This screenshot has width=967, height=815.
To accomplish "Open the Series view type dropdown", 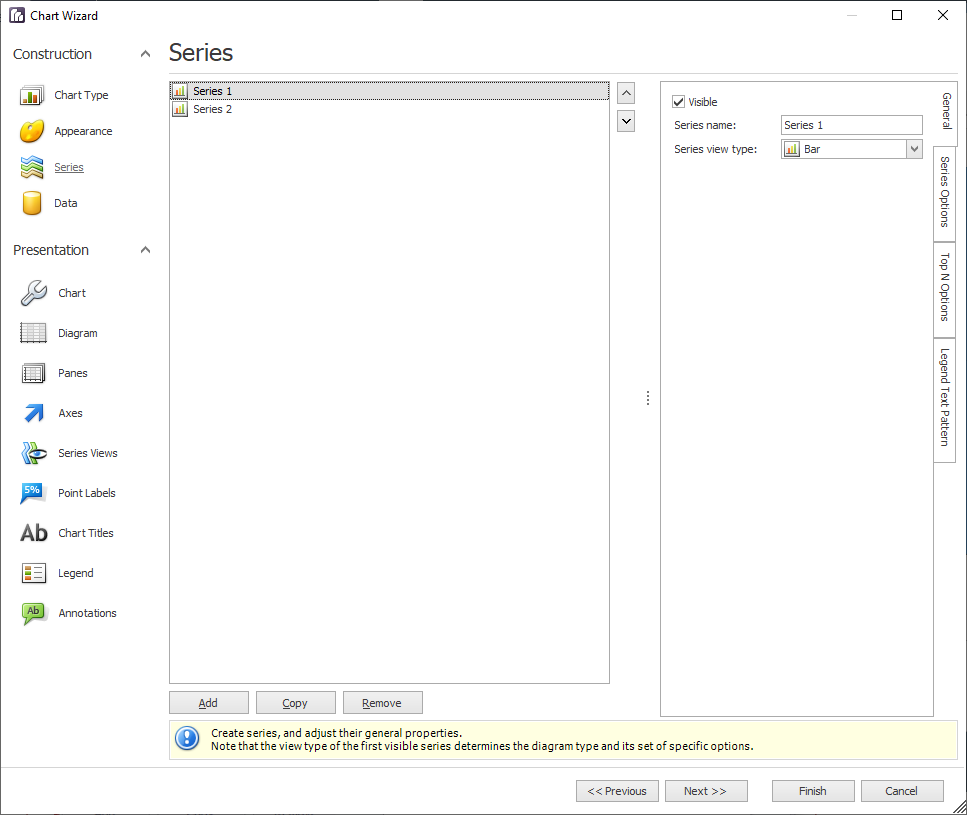I will [x=913, y=149].
